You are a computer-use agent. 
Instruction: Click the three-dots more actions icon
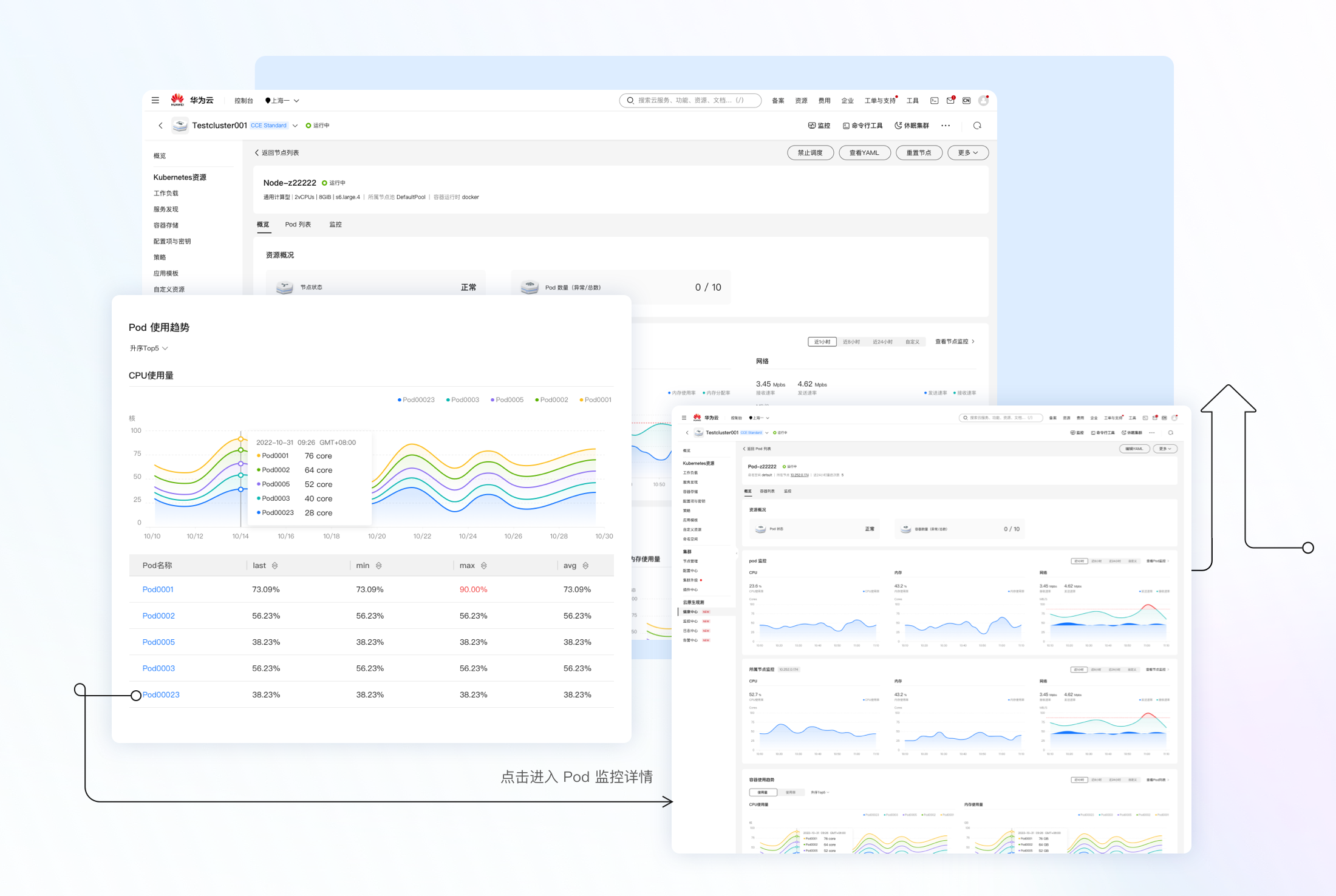tap(946, 126)
